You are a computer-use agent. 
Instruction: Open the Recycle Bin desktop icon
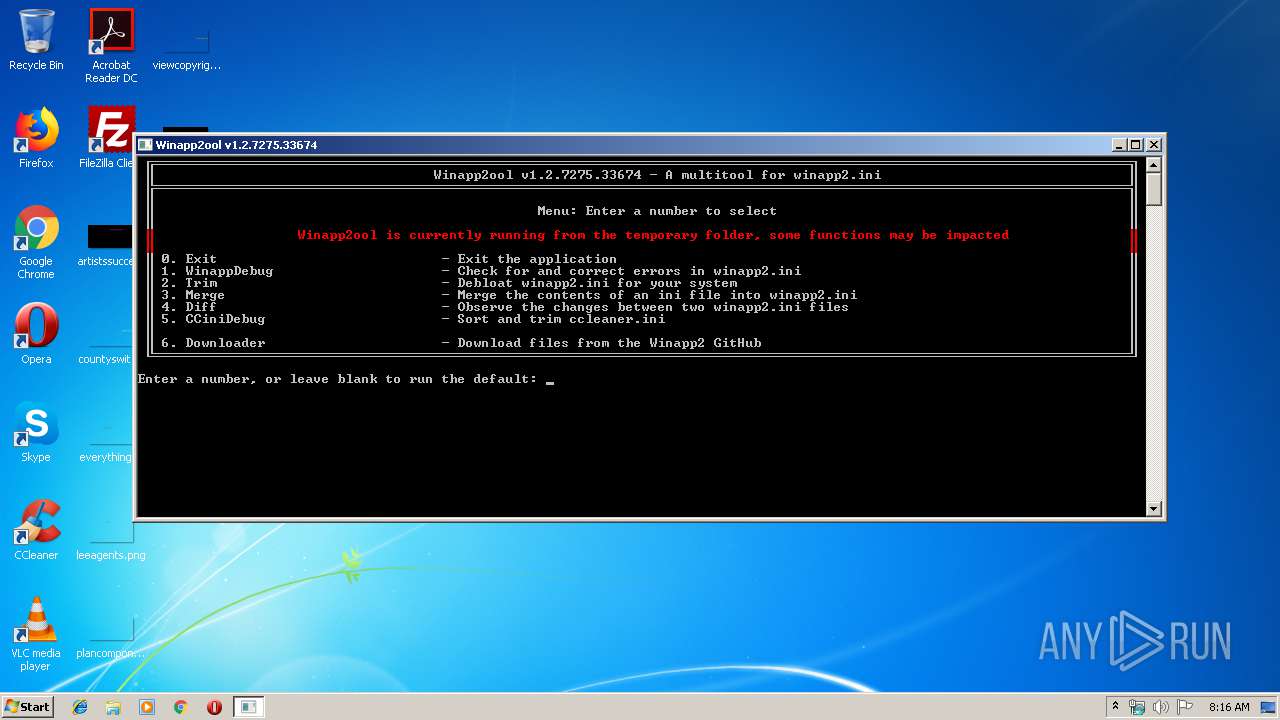click(x=36, y=40)
